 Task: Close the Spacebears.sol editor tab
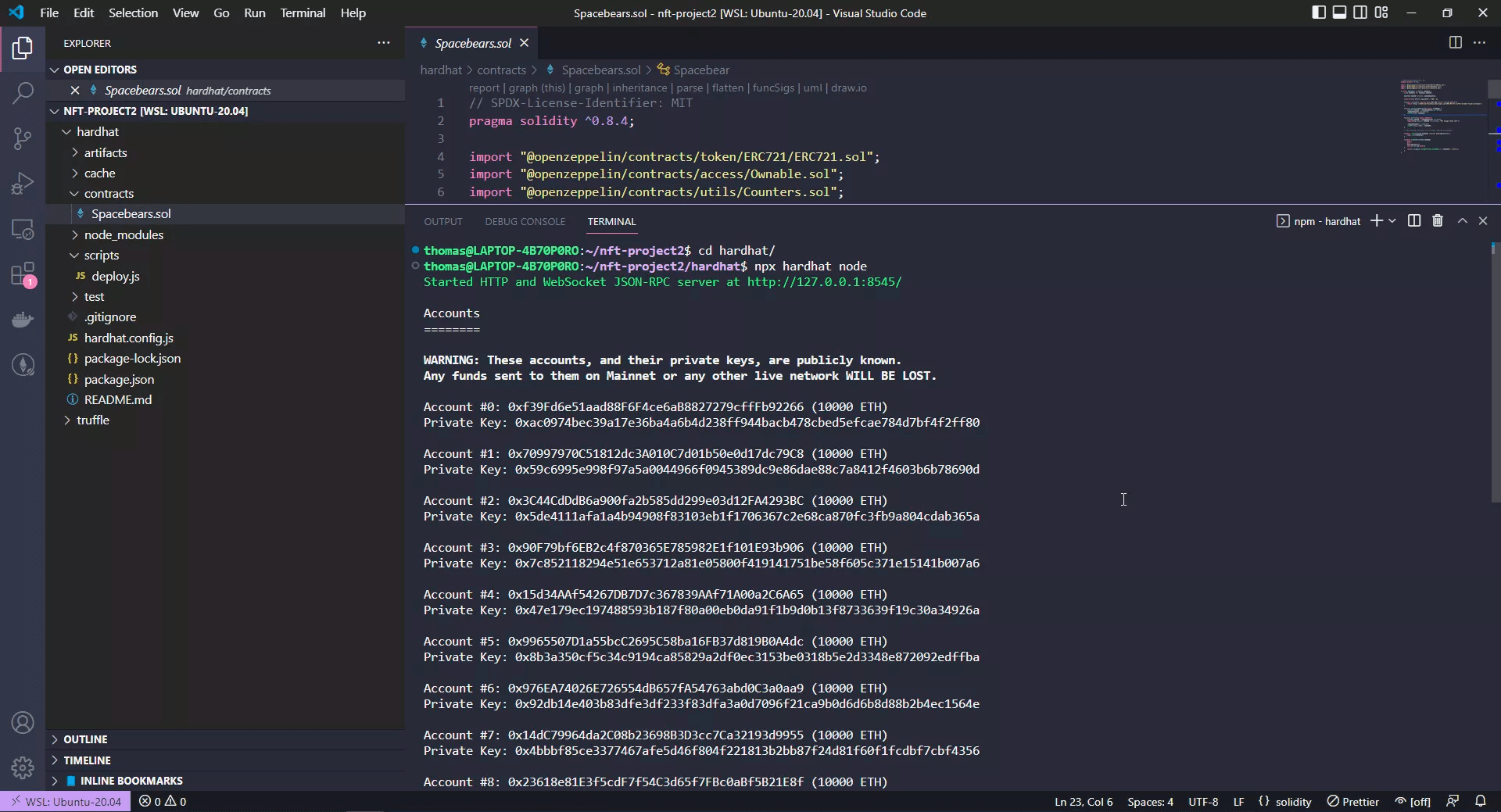tap(525, 43)
